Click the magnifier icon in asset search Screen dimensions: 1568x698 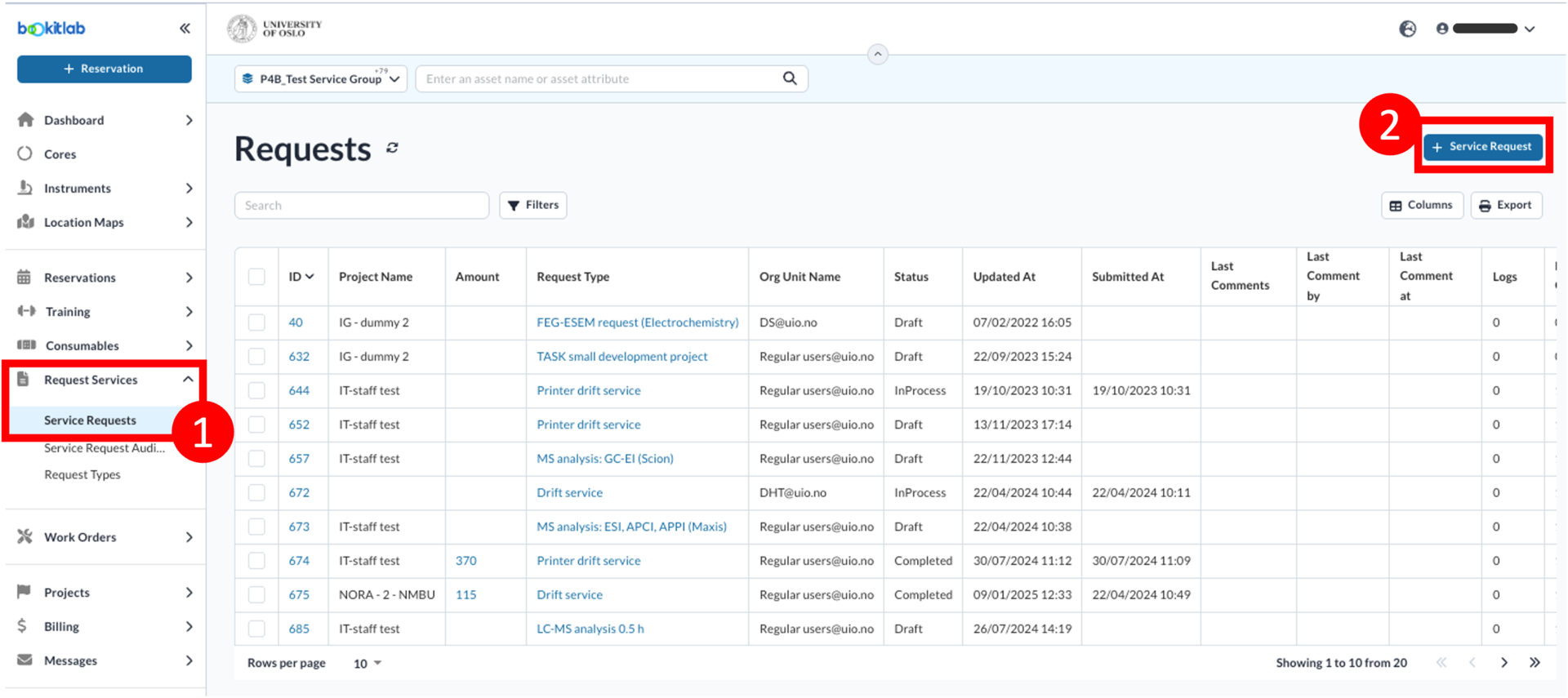coord(790,78)
